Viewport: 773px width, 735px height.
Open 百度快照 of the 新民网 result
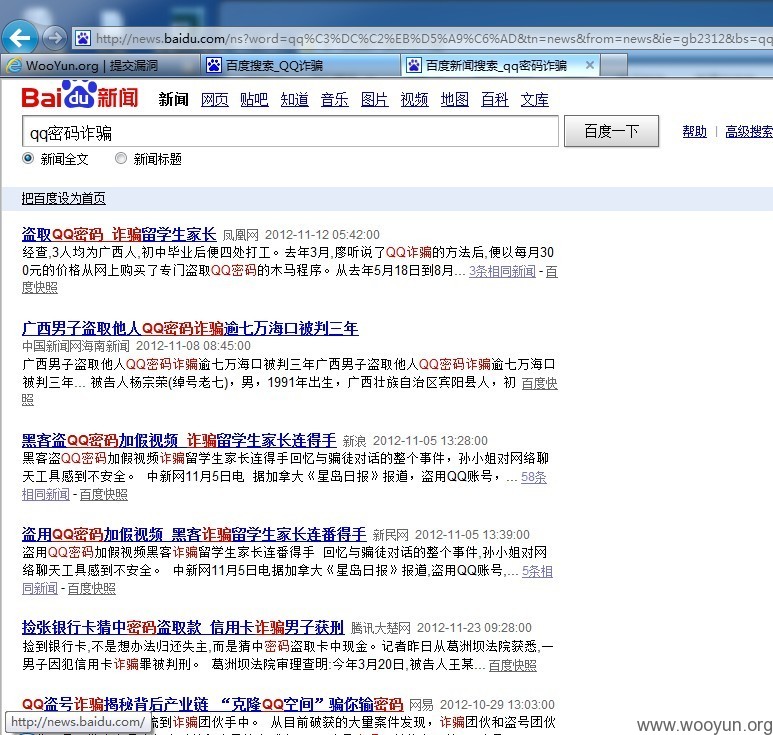[x=92, y=588]
